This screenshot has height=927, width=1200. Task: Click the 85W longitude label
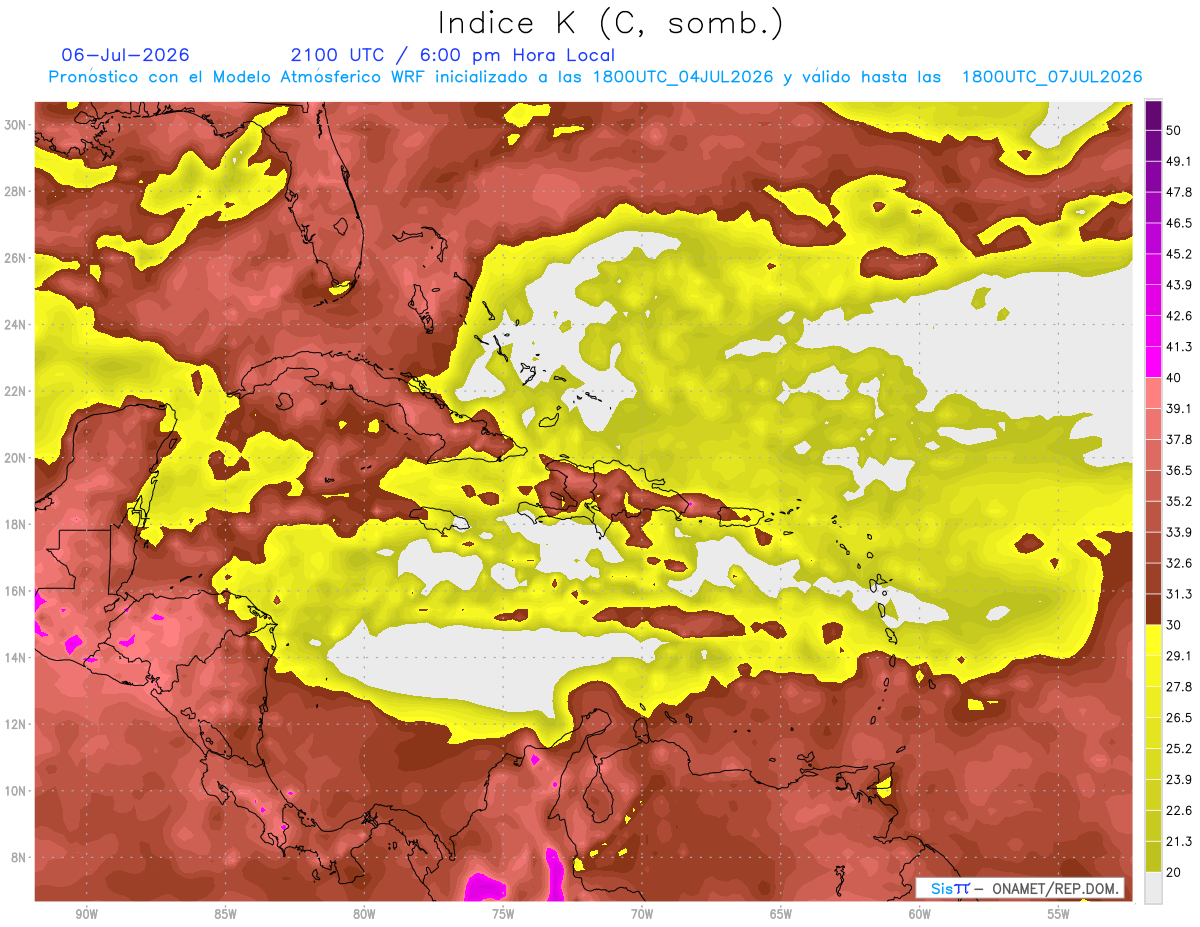(225, 914)
